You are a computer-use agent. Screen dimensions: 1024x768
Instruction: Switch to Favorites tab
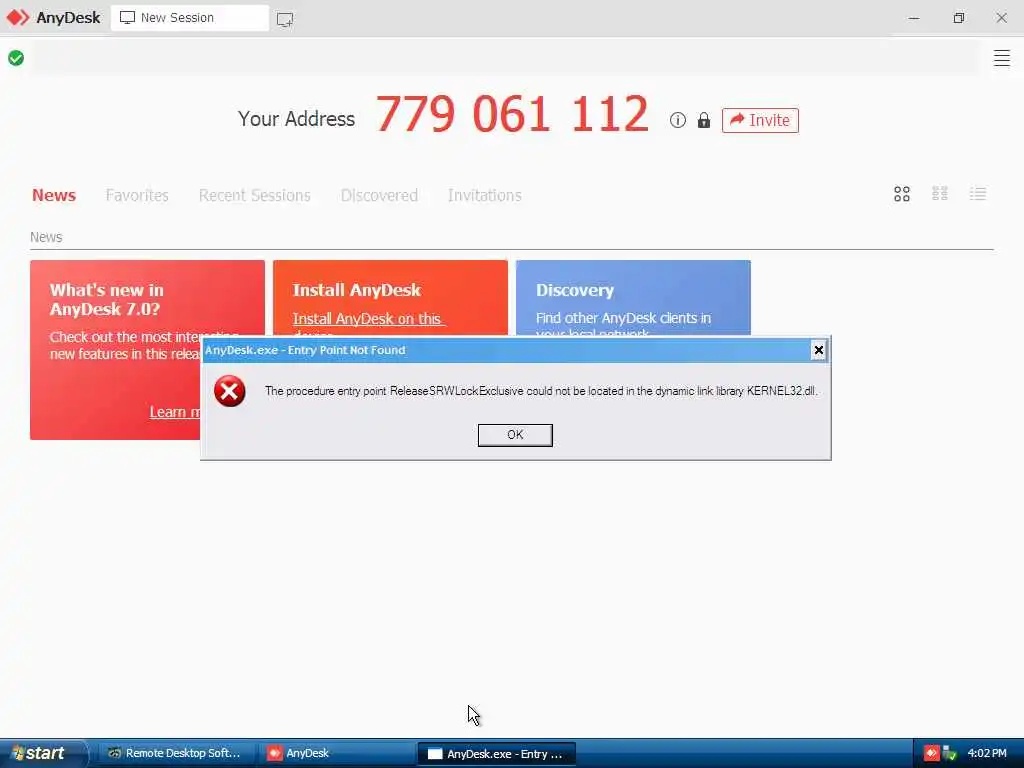click(137, 195)
